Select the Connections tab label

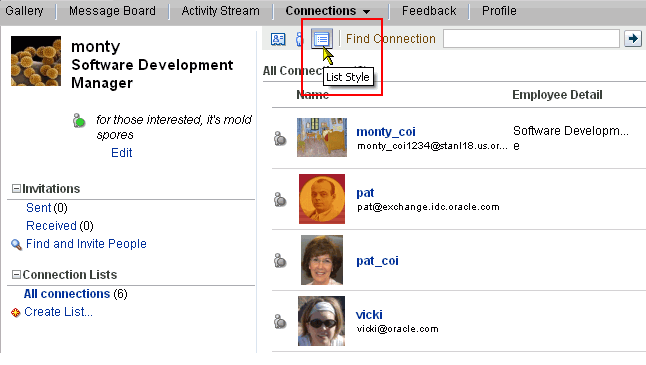tap(321, 11)
